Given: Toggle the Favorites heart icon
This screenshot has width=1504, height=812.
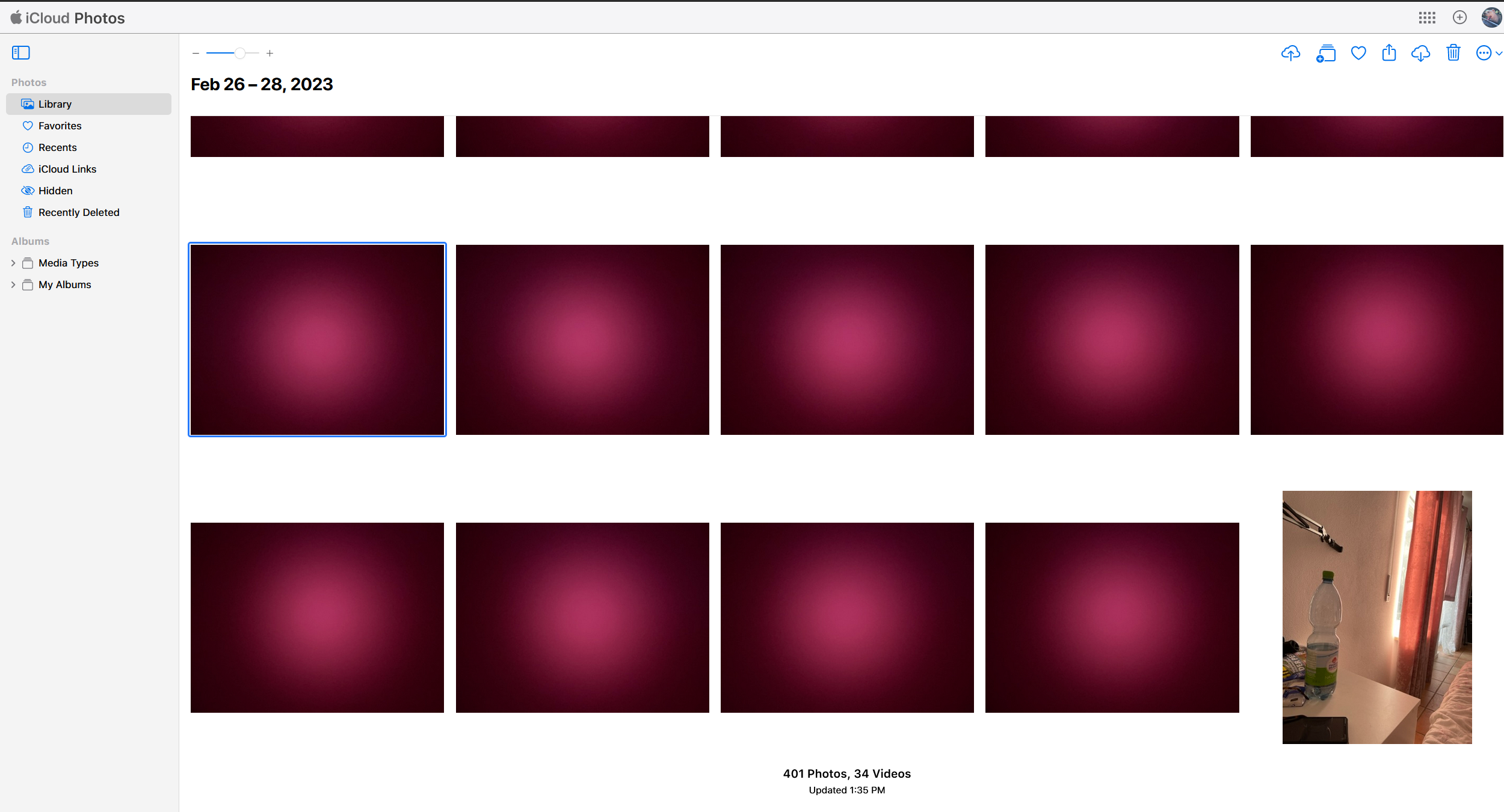Looking at the screenshot, I should (x=1358, y=53).
